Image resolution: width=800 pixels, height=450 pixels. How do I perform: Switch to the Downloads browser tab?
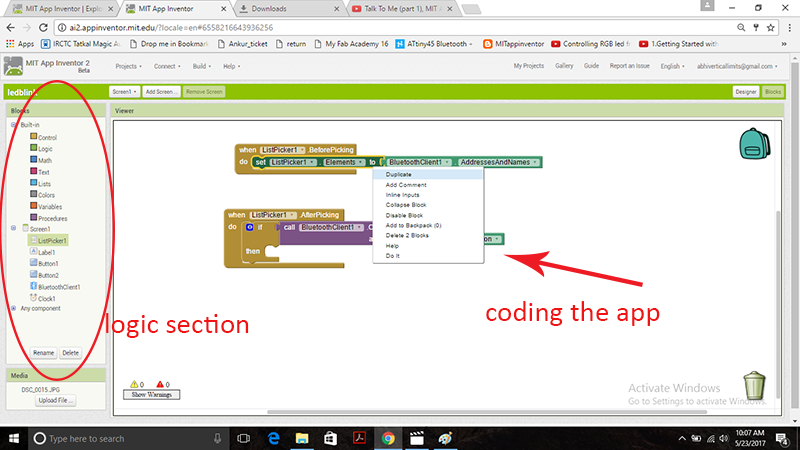(x=288, y=9)
